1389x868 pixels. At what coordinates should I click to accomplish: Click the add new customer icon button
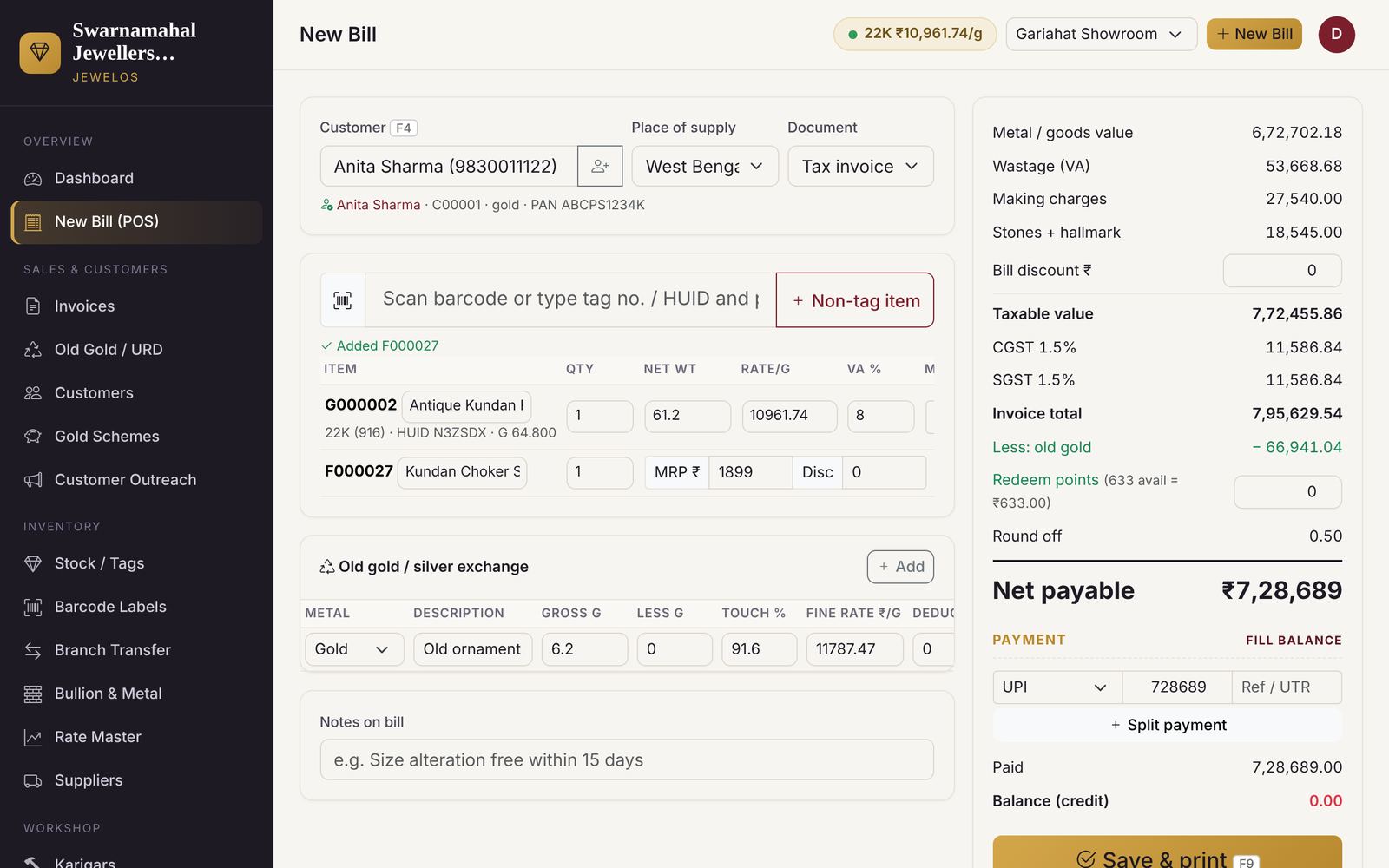coord(600,166)
